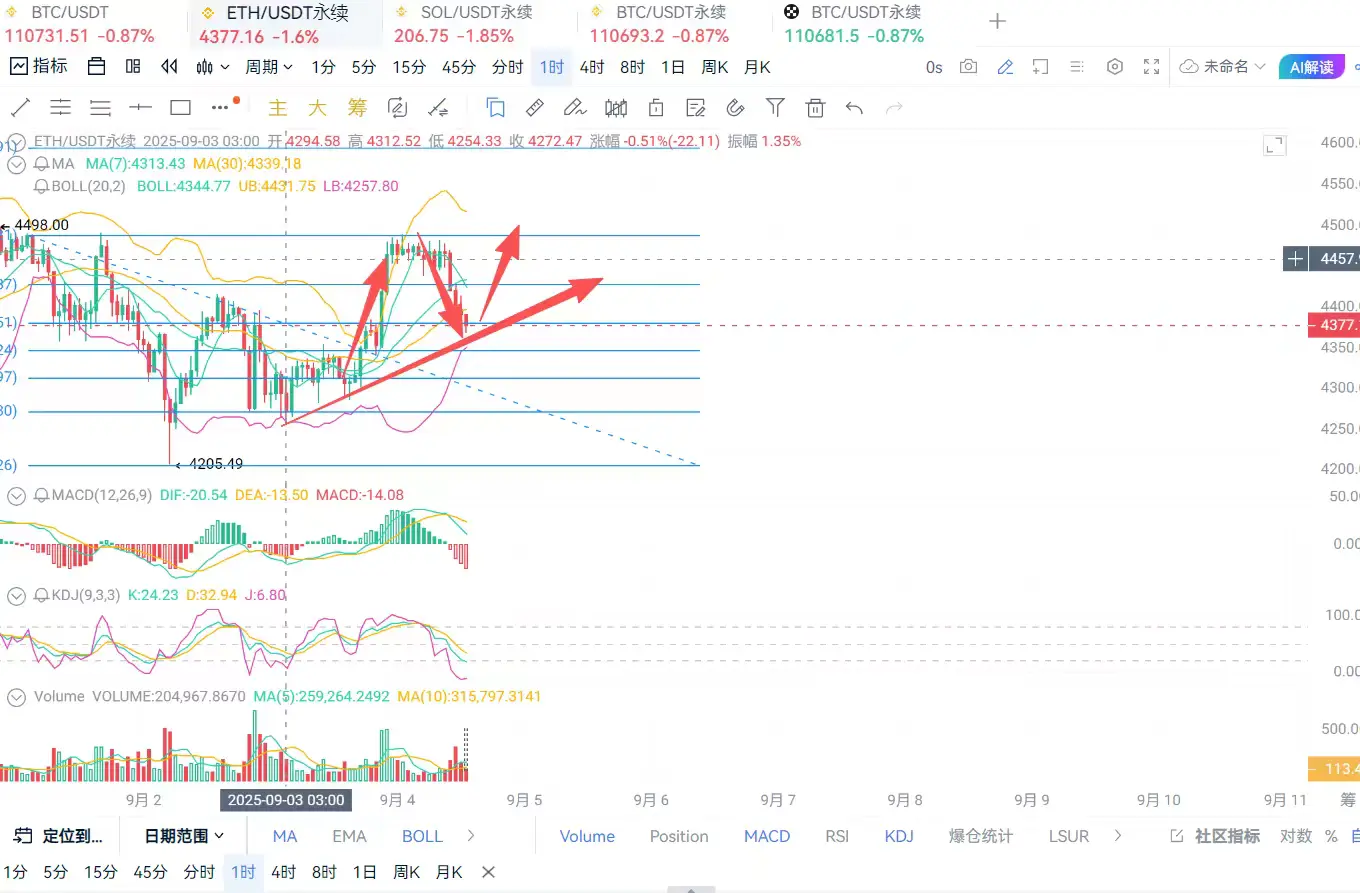Redo the drawing action
This screenshot has width=1360, height=893.
[894, 107]
